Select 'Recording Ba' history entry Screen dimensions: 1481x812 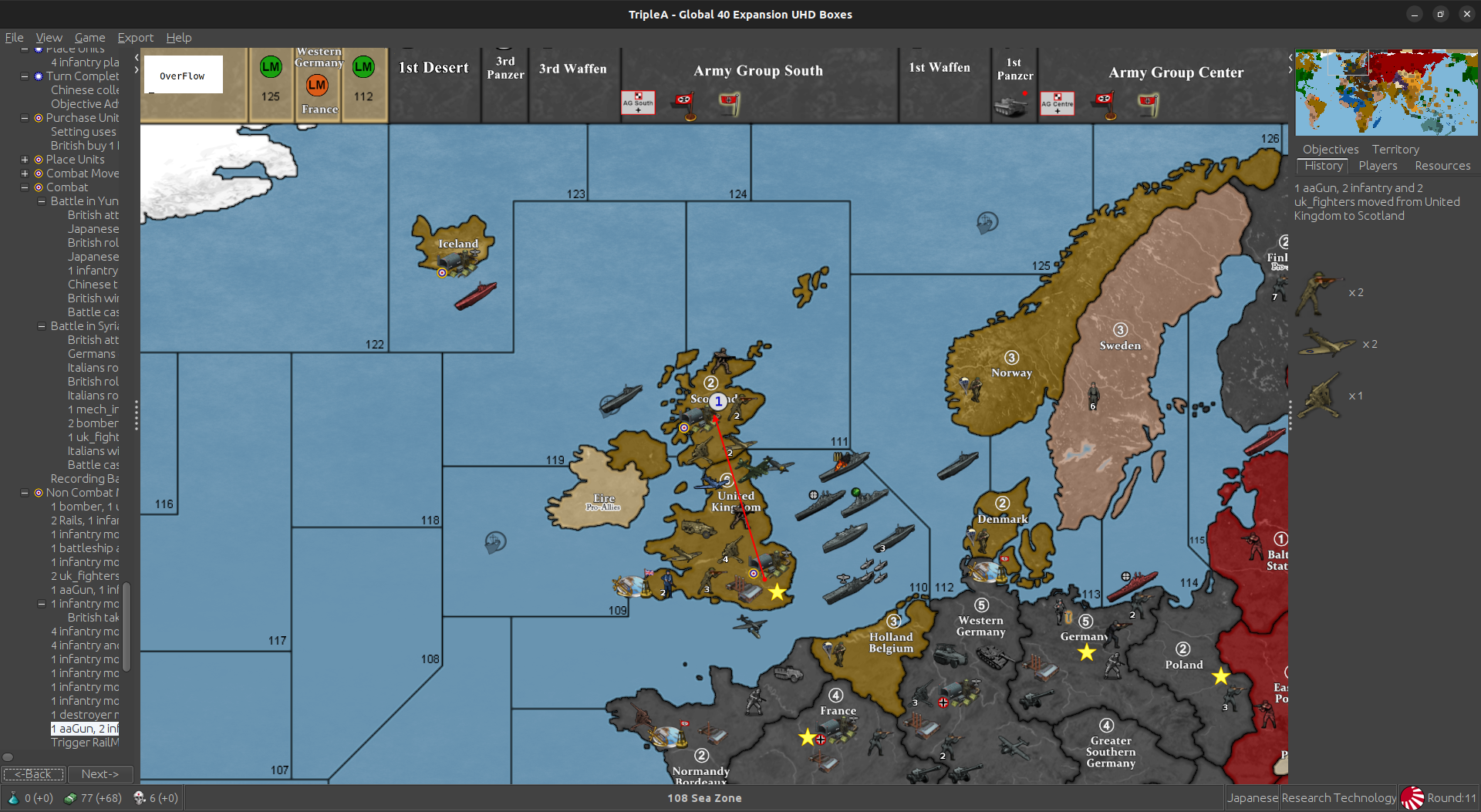coord(85,479)
